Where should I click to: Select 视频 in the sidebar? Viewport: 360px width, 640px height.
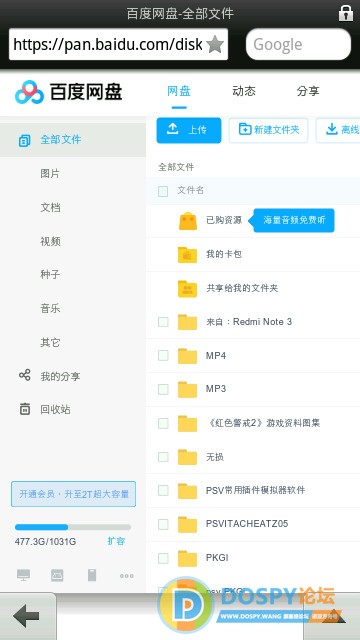click(x=50, y=241)
